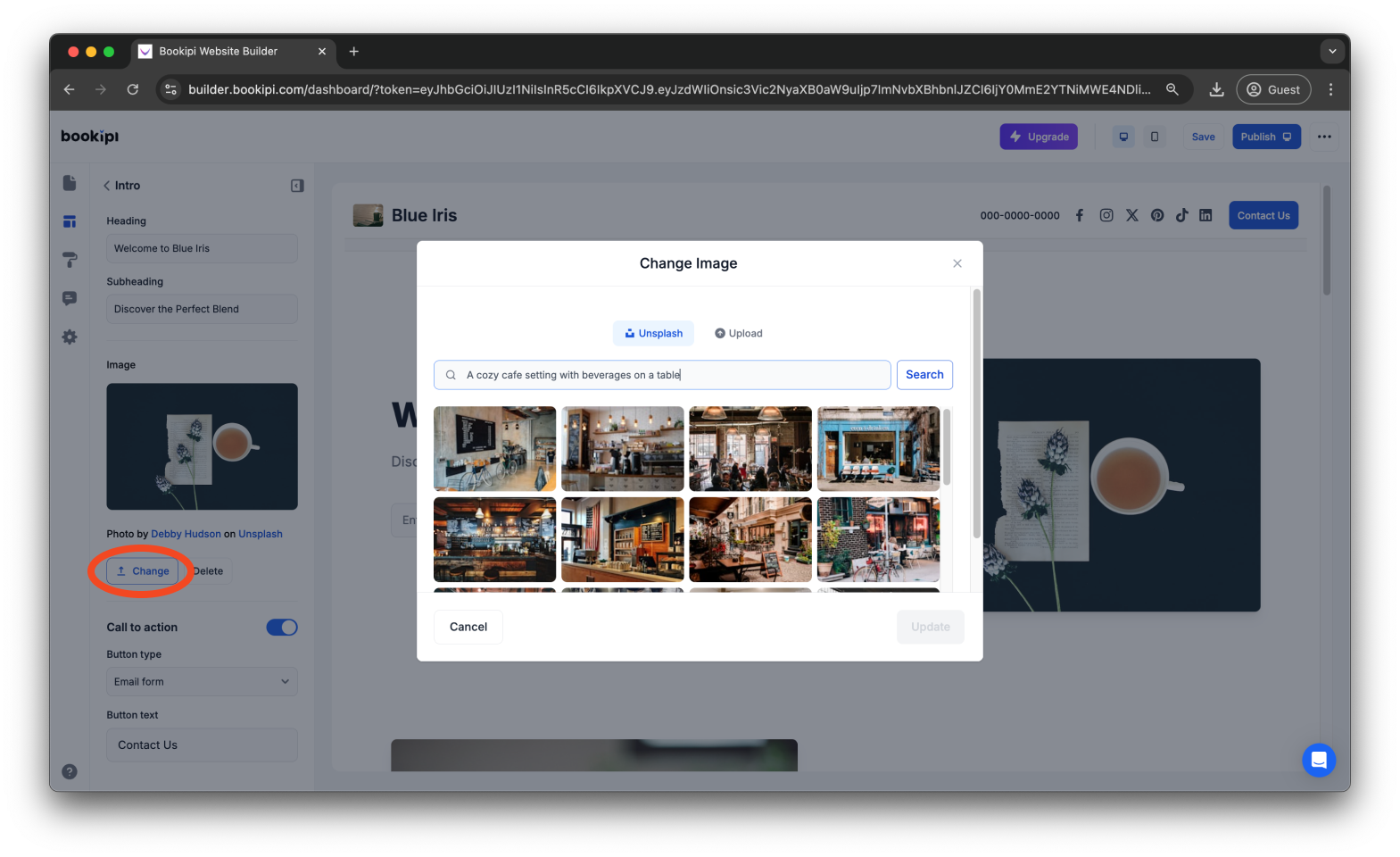Open the Chrome three-dot menu
This screenshot has width=1400, height=857.
point(1330,89)
